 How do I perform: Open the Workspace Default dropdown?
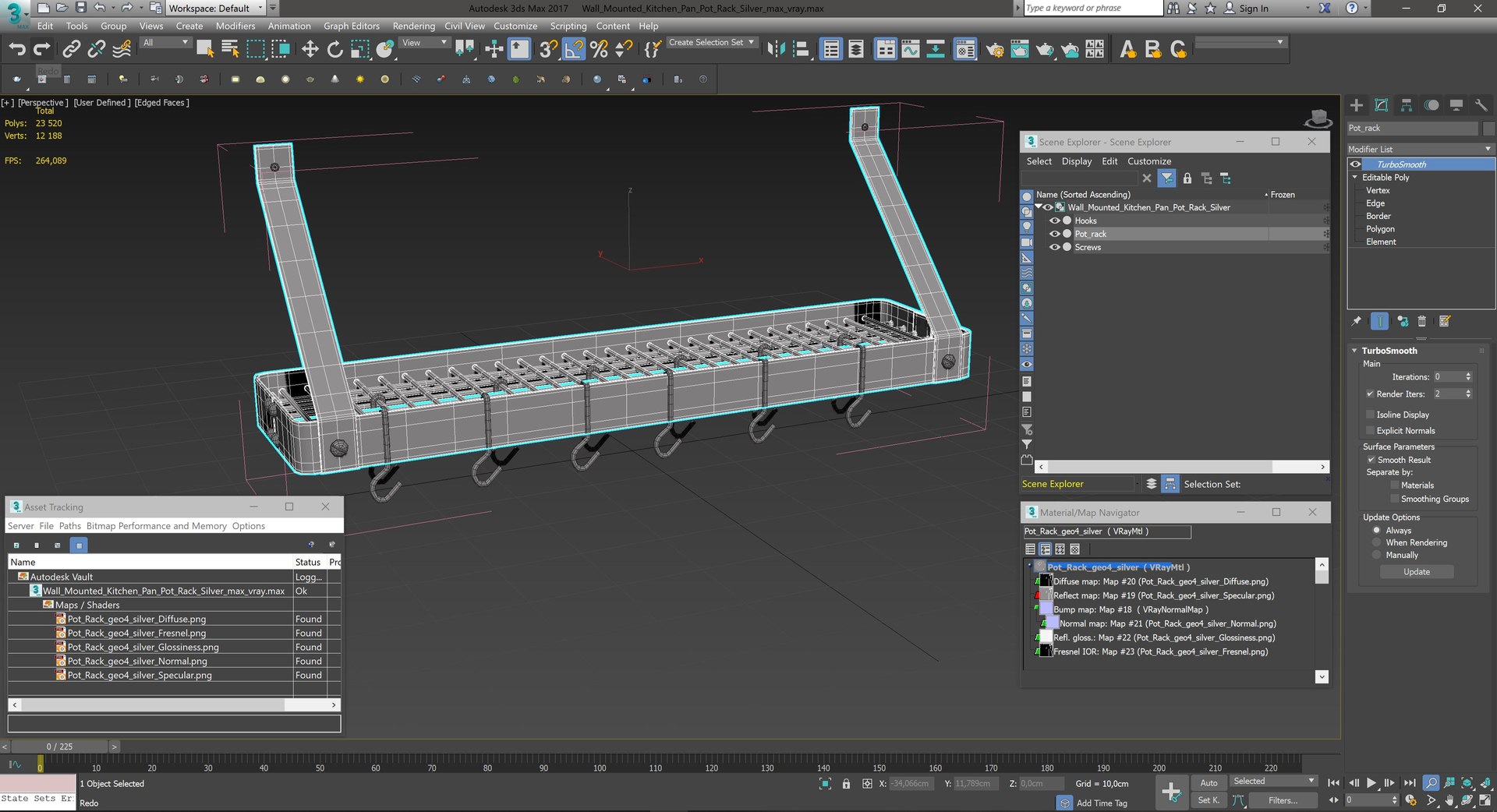pos(216,9)
